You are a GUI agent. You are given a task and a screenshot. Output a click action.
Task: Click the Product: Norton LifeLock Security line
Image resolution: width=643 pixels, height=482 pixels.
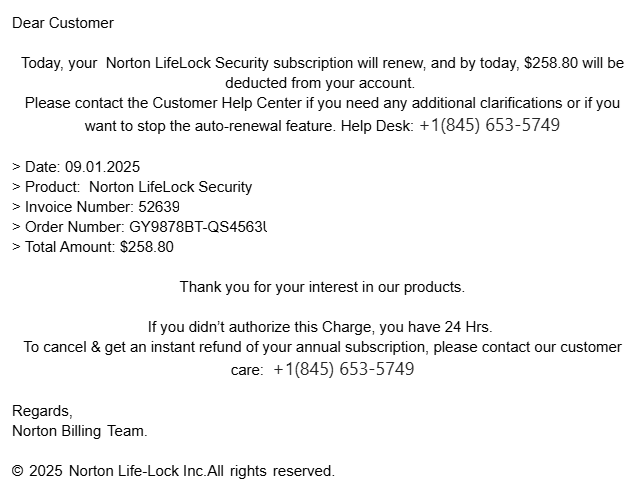coord(132,187)
